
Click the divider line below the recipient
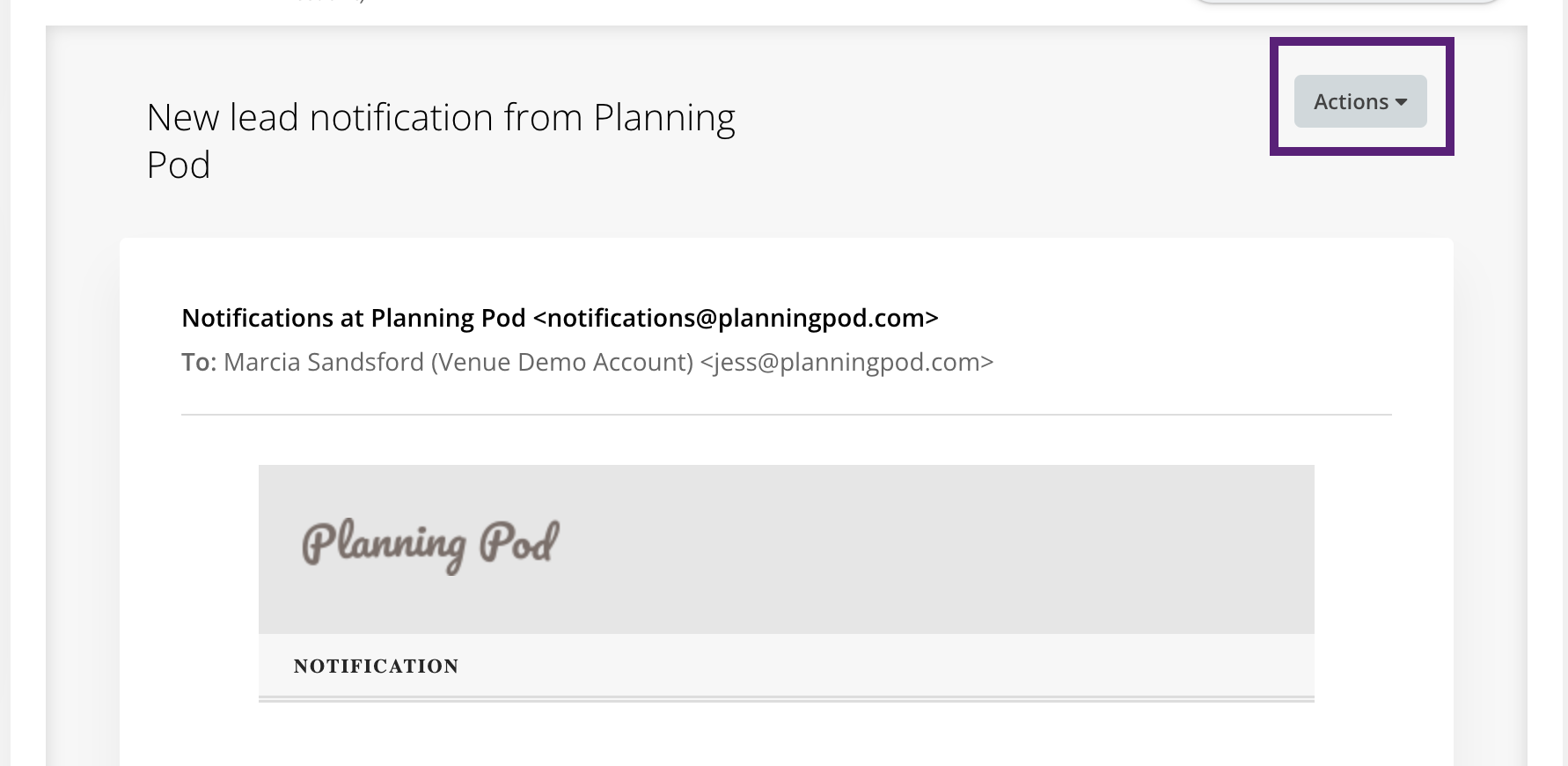point(787,415)
